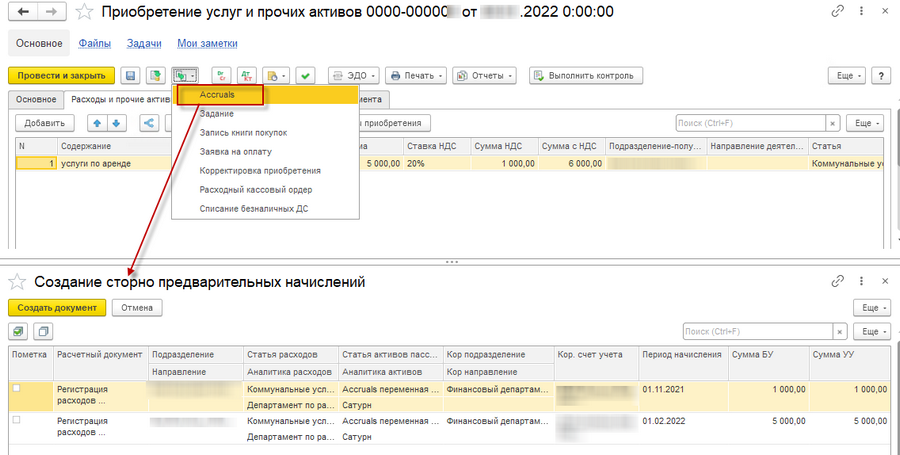This screenshot has width=900, height=455.
Task: Save document with the floppy disk icon
Action: click(130, 76)
